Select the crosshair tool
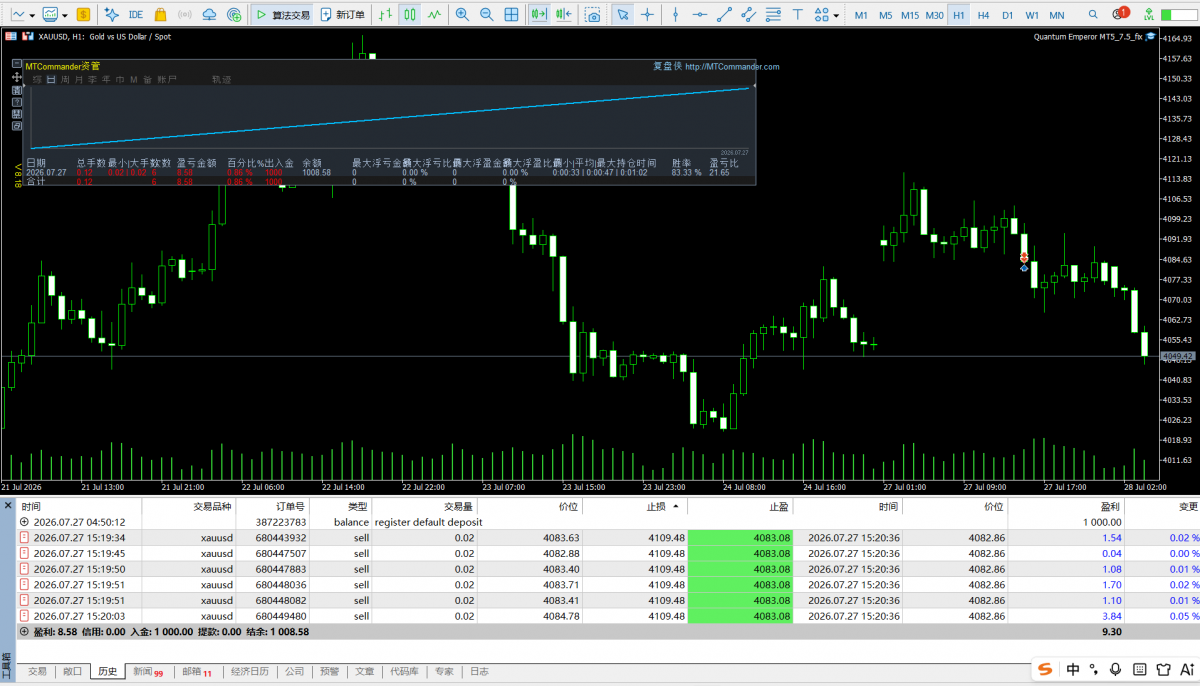 click(x=647, y=15)
